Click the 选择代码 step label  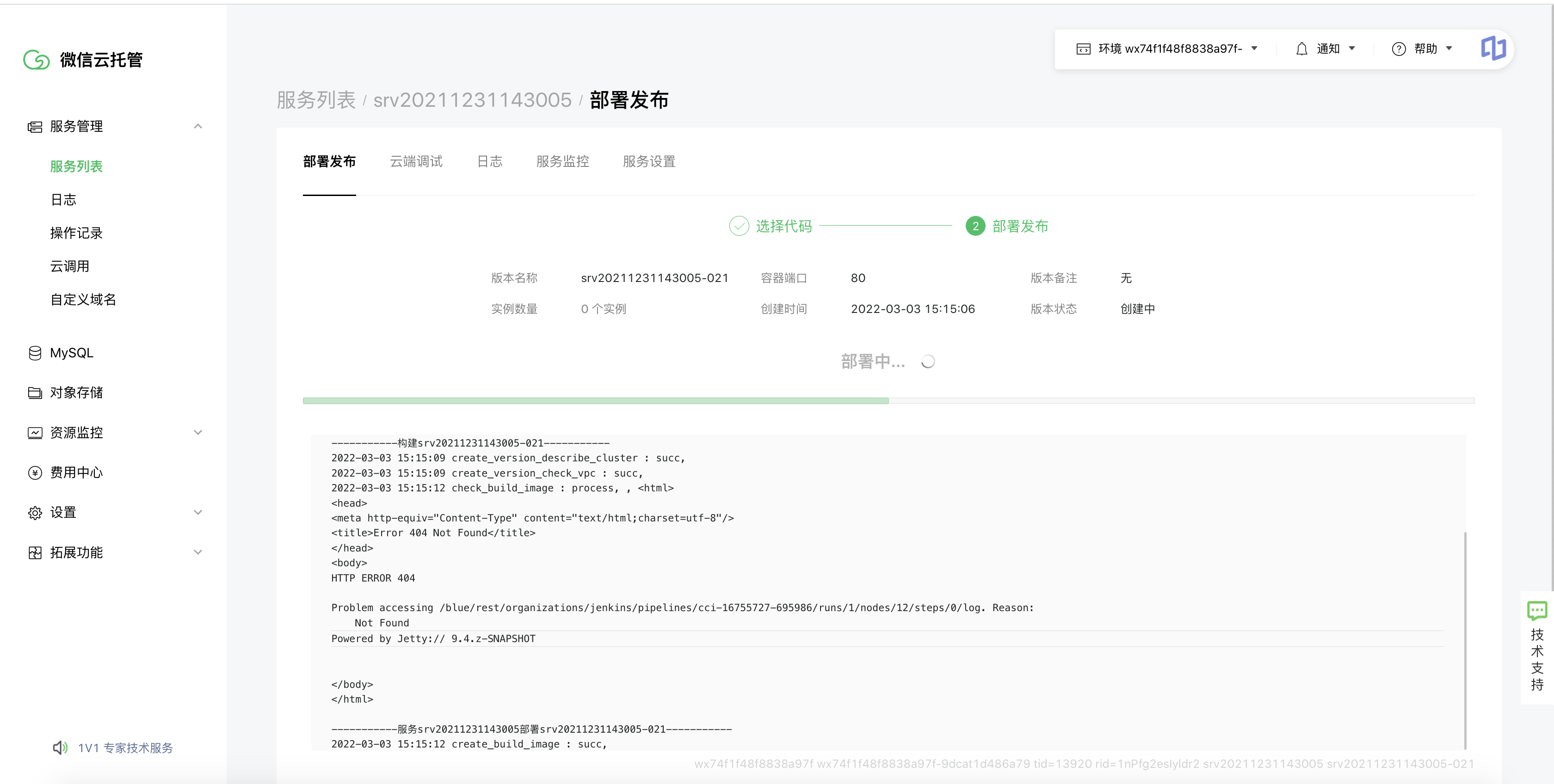(784, 226)
